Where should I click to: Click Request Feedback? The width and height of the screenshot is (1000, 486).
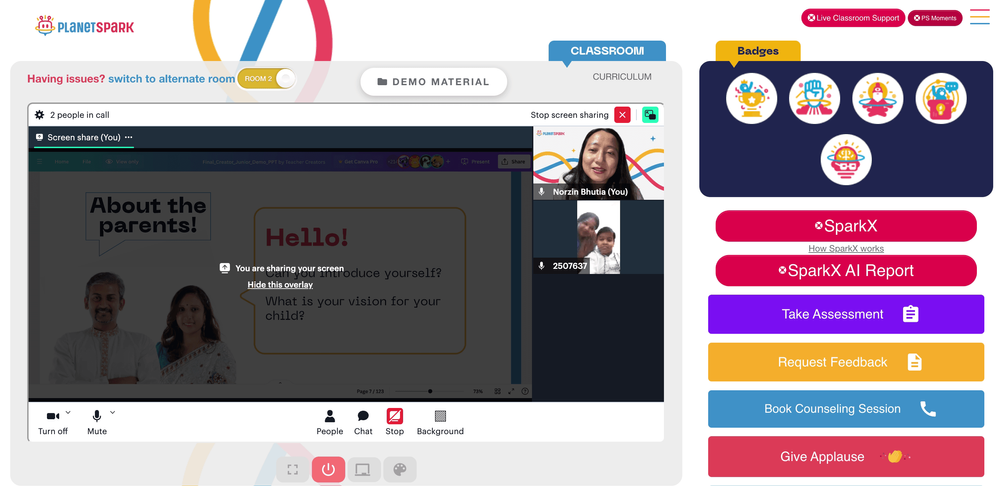[846, 362]
